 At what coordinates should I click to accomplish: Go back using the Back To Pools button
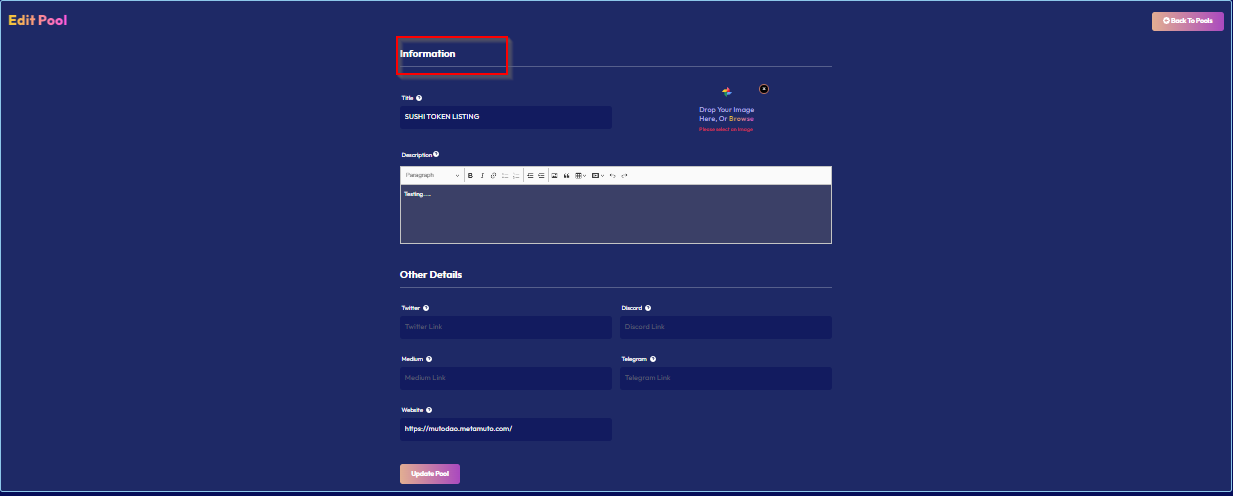1187,21
